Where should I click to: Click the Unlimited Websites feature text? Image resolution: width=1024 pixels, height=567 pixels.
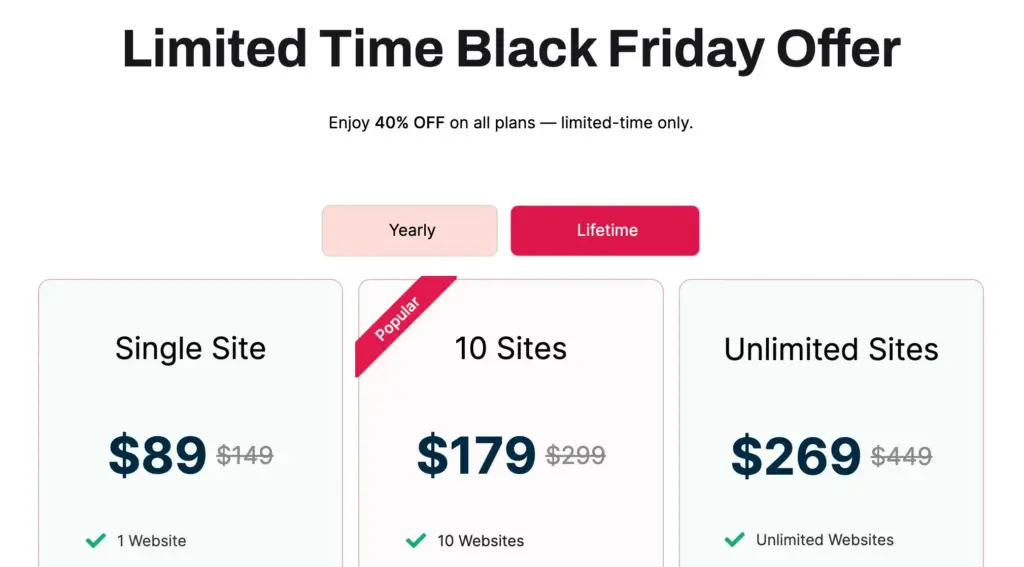824,540
